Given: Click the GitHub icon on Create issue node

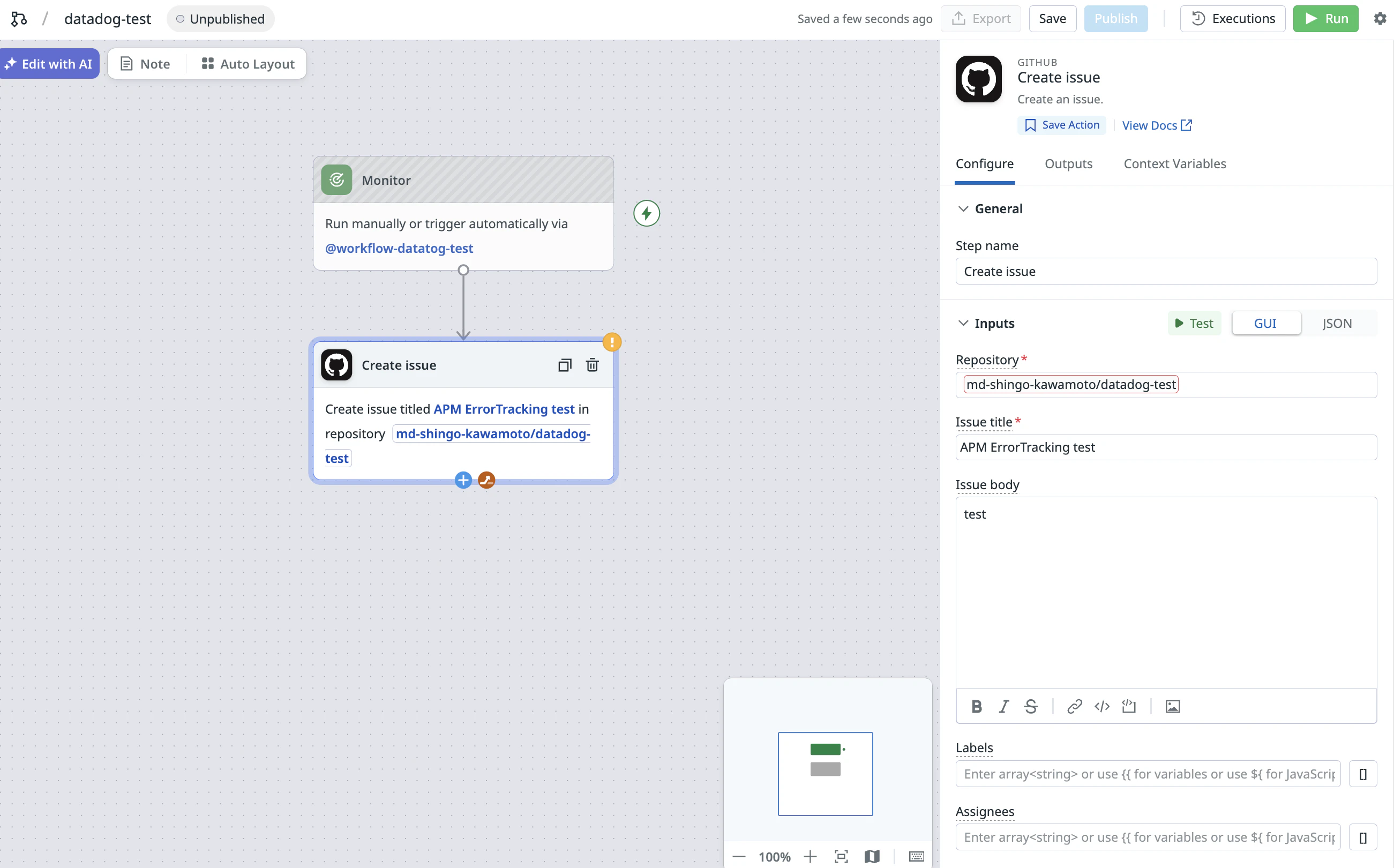Looking at the screenshot, I should (x=336, y=365).
